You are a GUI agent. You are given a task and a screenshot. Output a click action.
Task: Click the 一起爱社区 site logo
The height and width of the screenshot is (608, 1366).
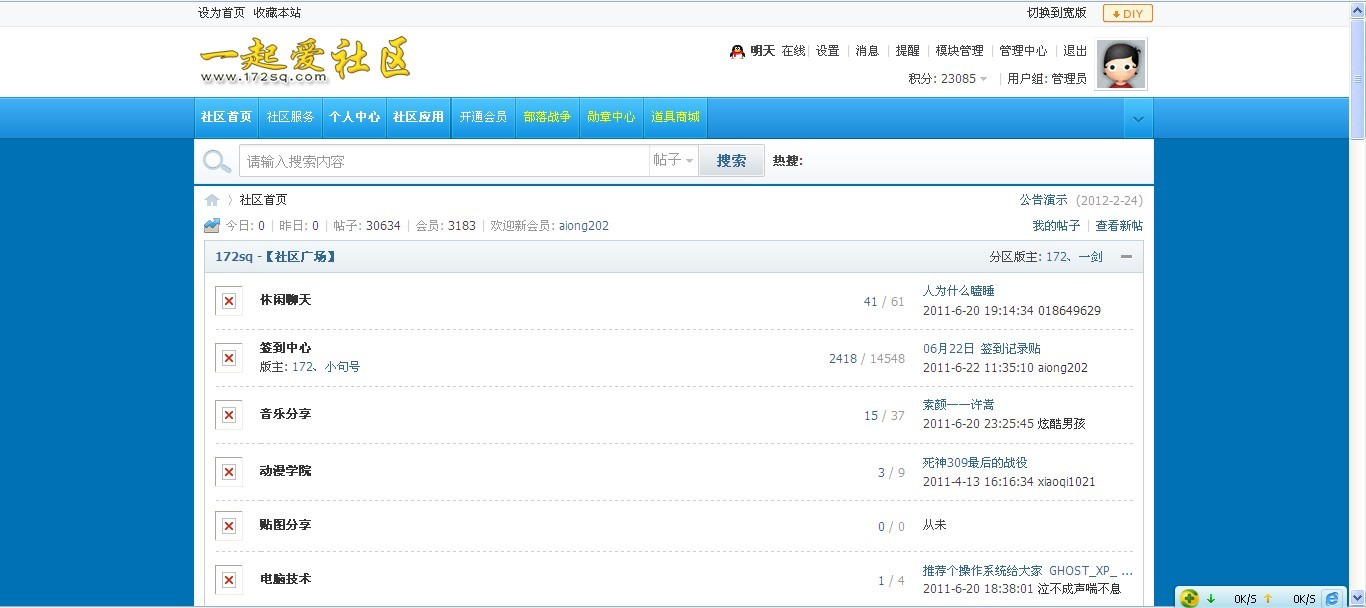point(305,62)
